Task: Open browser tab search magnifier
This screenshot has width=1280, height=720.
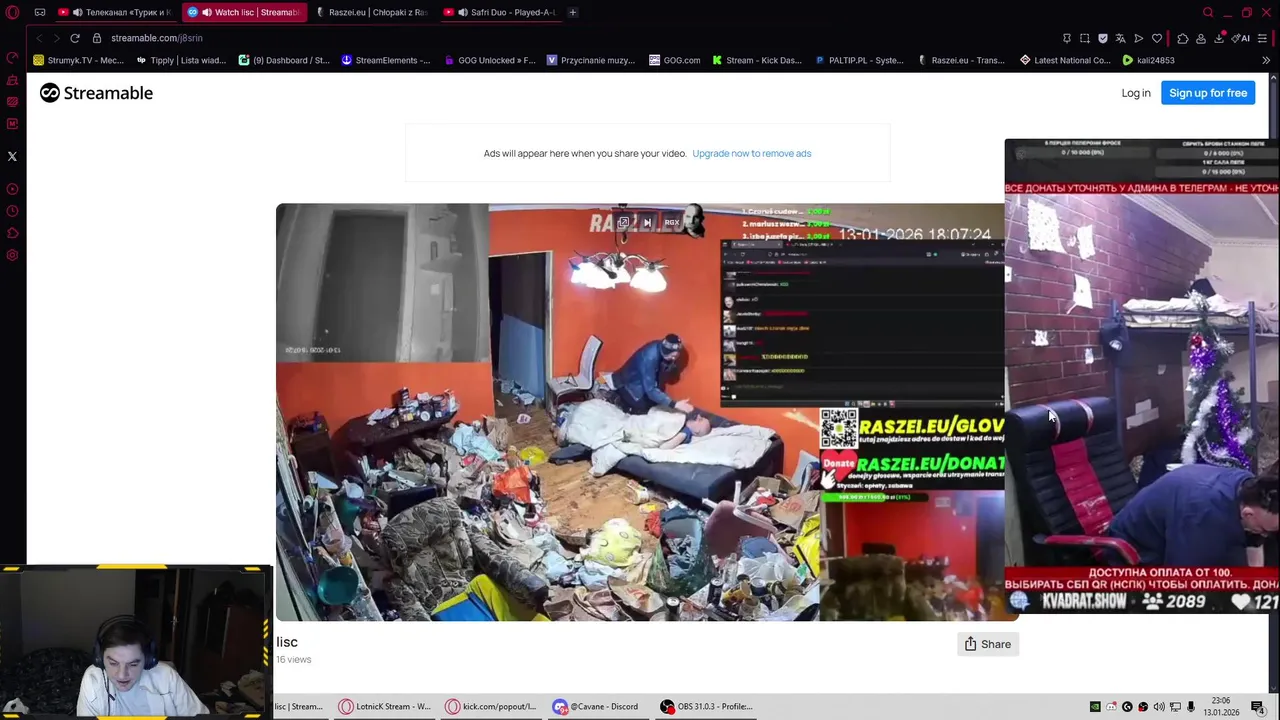Action: click(1208, 12)
